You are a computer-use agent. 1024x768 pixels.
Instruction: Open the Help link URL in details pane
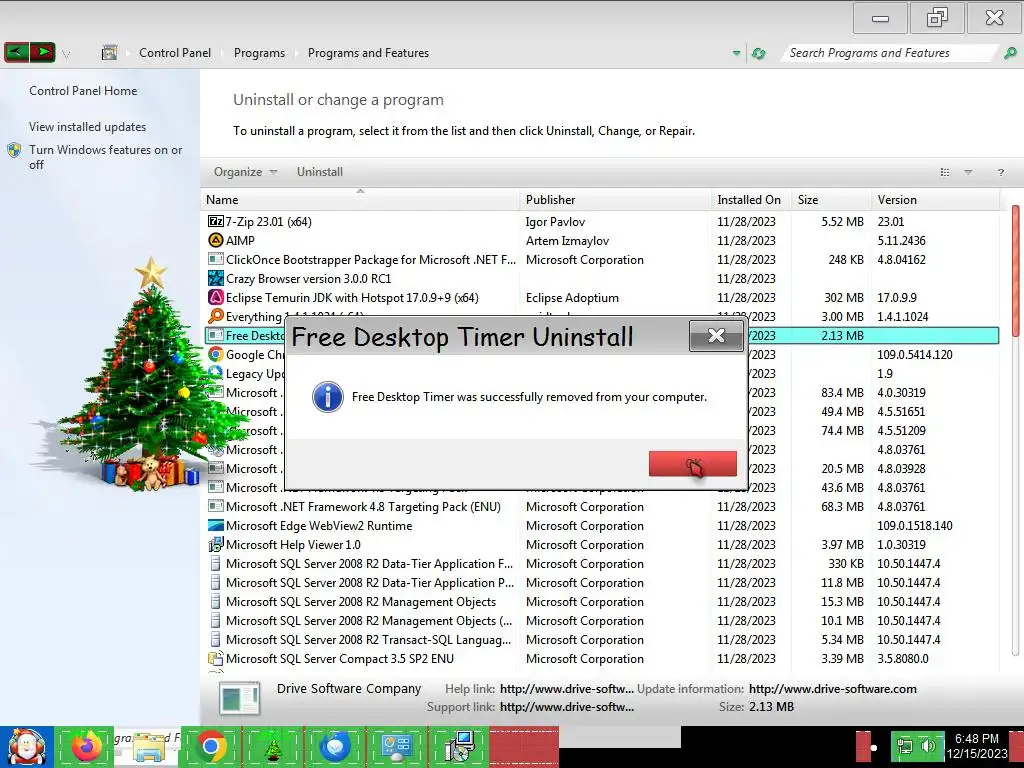tap(567, 688)
